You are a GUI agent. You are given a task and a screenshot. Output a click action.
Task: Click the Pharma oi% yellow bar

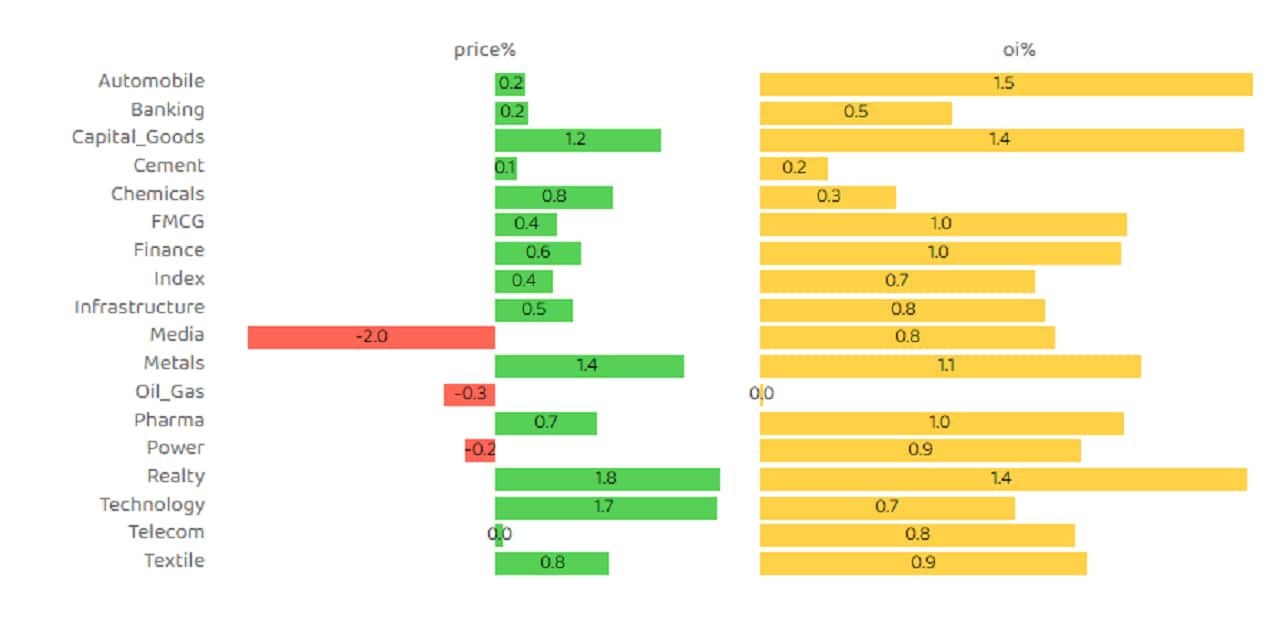click(x=940, y=422)
